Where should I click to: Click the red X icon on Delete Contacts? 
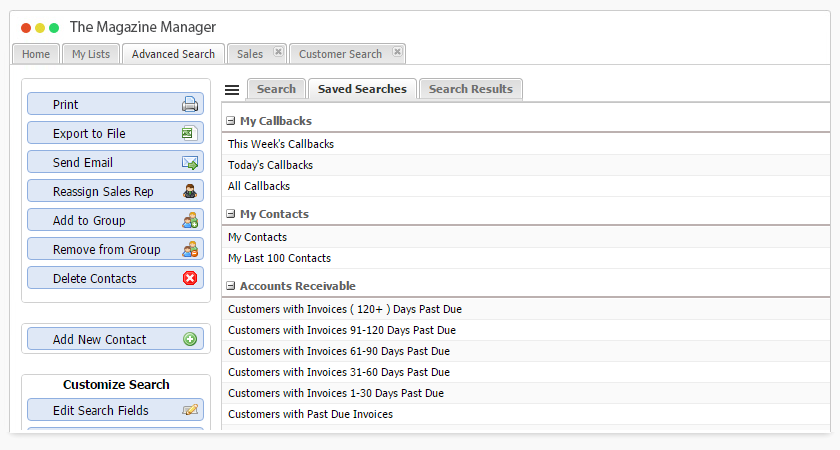[190, 278]
